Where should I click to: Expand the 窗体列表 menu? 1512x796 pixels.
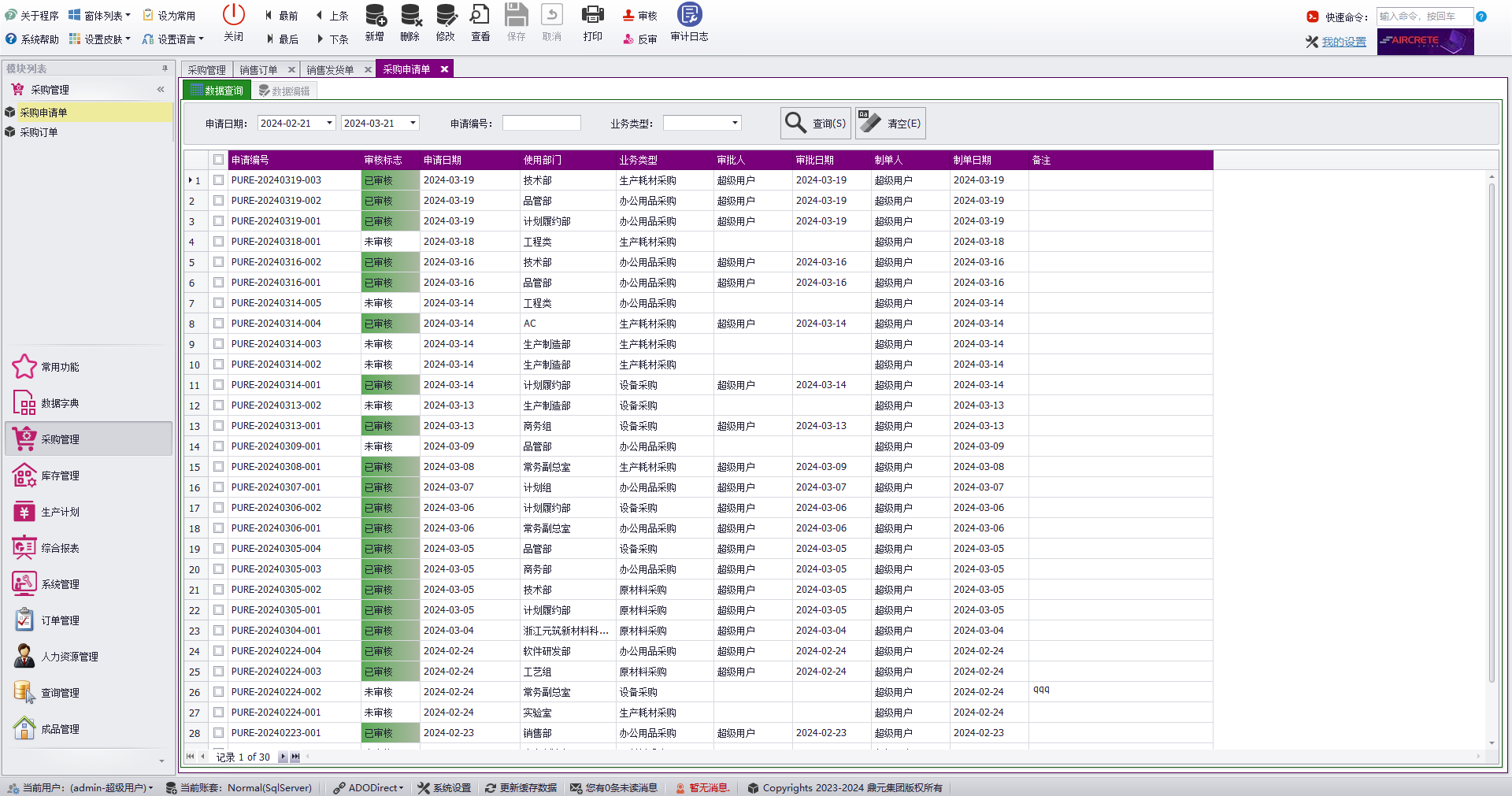(x=99, y=16)
